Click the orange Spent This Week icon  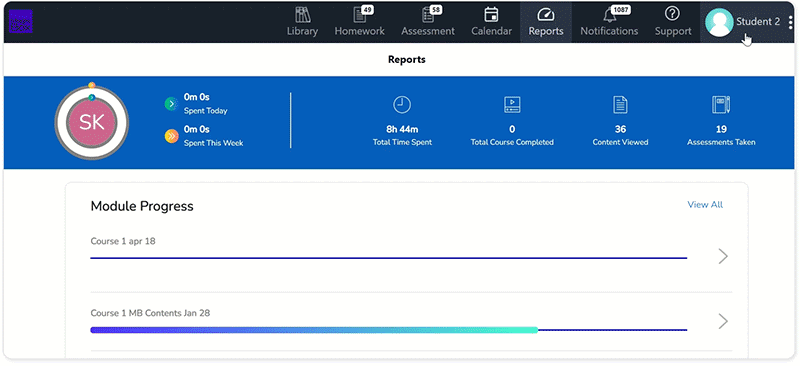[x=171, y=136]
